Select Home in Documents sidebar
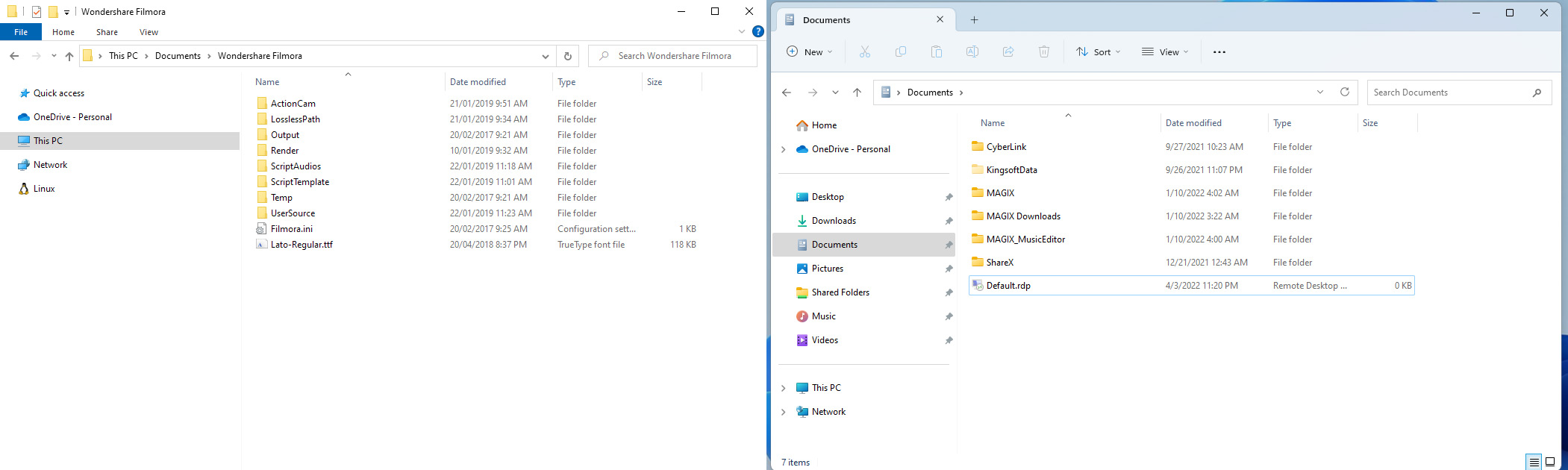 click(824, 125)
